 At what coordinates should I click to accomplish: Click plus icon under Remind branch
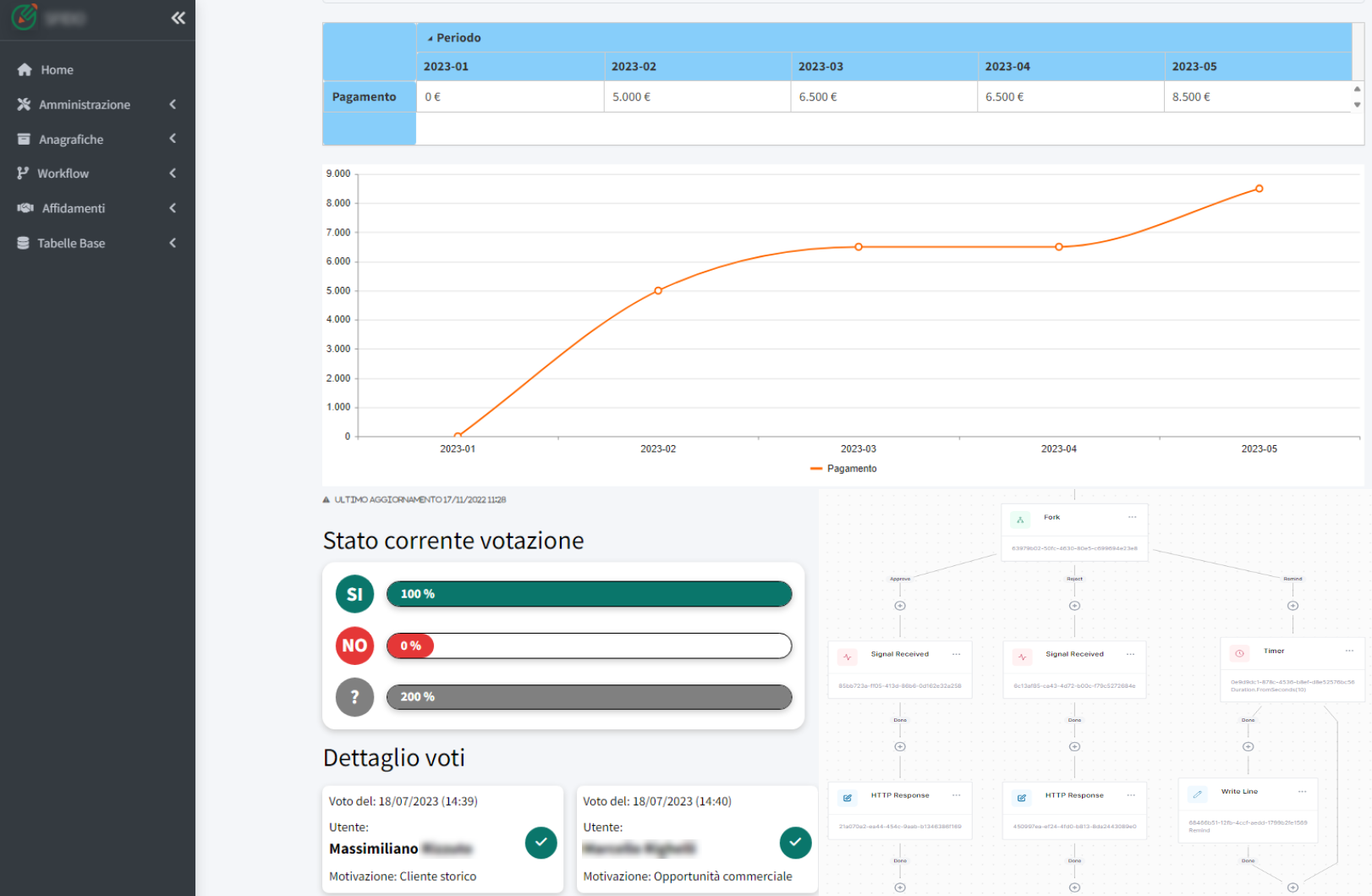click(1292, 606)
